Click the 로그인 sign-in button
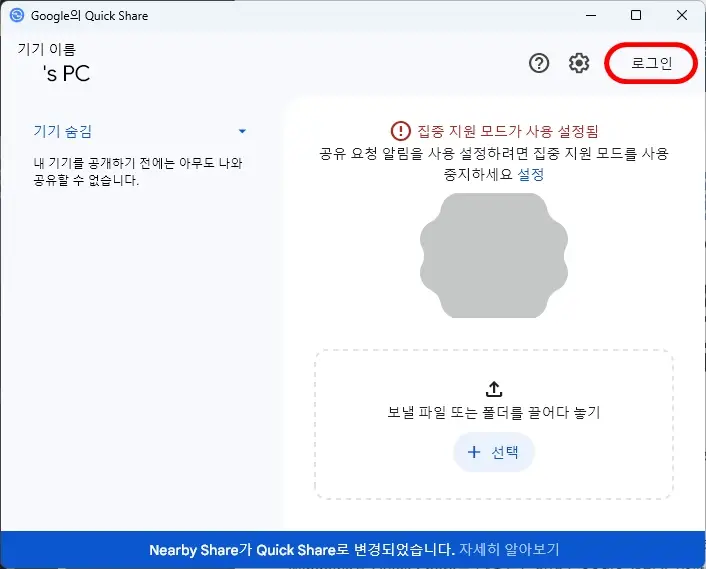This screenshot has height=569, width=706. point(651,63)
